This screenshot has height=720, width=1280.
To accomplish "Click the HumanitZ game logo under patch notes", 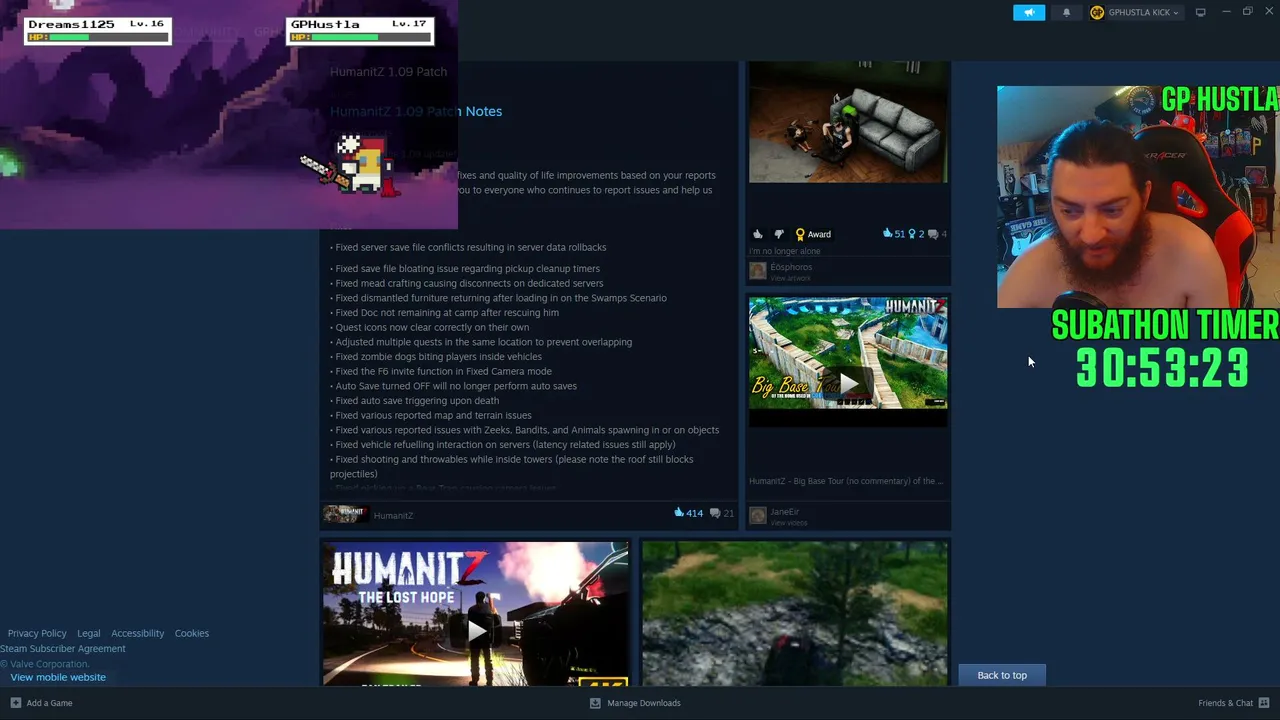I will [345, 515].
